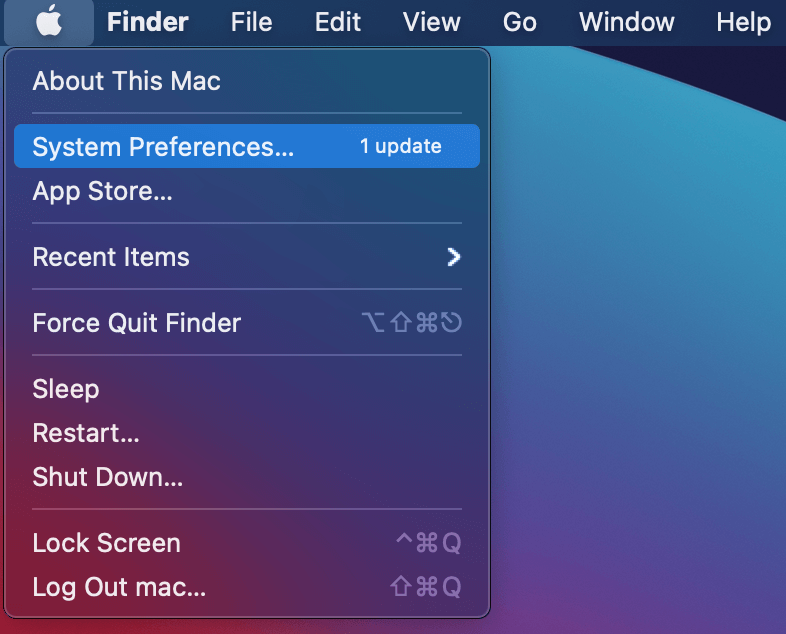Click Lock Screen
Screen dimensions: 786x634
[x=107, y=543]
